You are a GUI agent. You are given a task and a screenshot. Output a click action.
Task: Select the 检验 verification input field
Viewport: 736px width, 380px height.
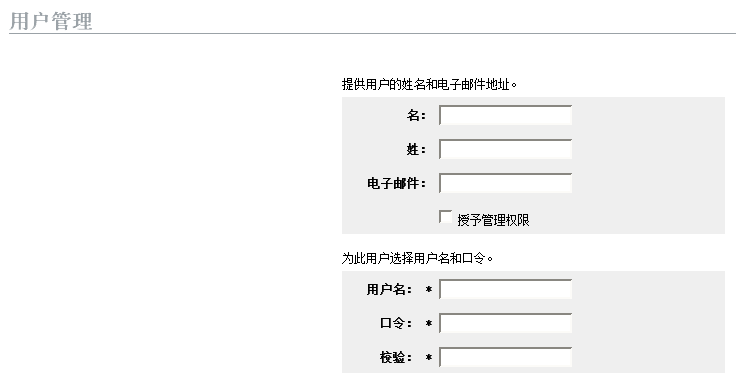coord(506,357)
